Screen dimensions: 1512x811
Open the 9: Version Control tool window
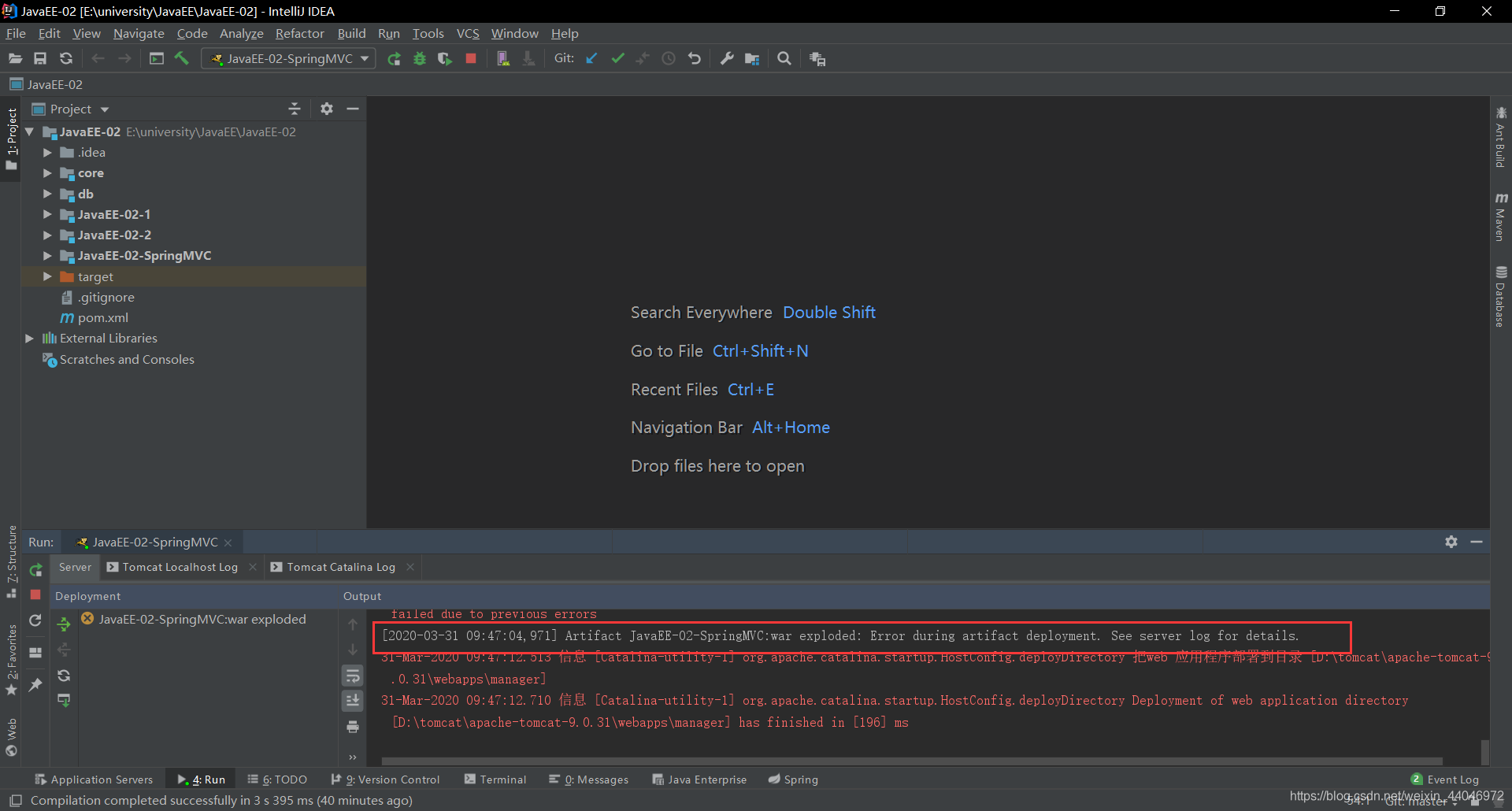(385, 780)
